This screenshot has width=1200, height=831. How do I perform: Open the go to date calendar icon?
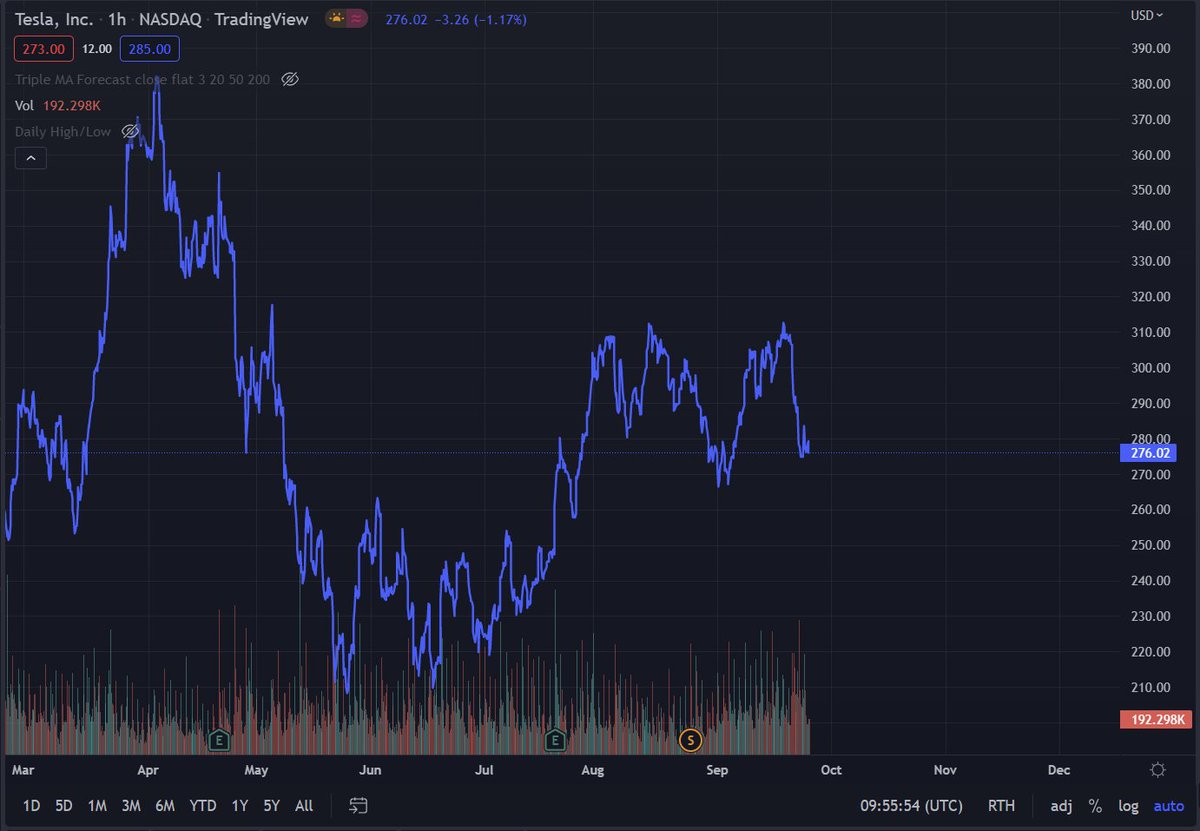tap(359, 806)
